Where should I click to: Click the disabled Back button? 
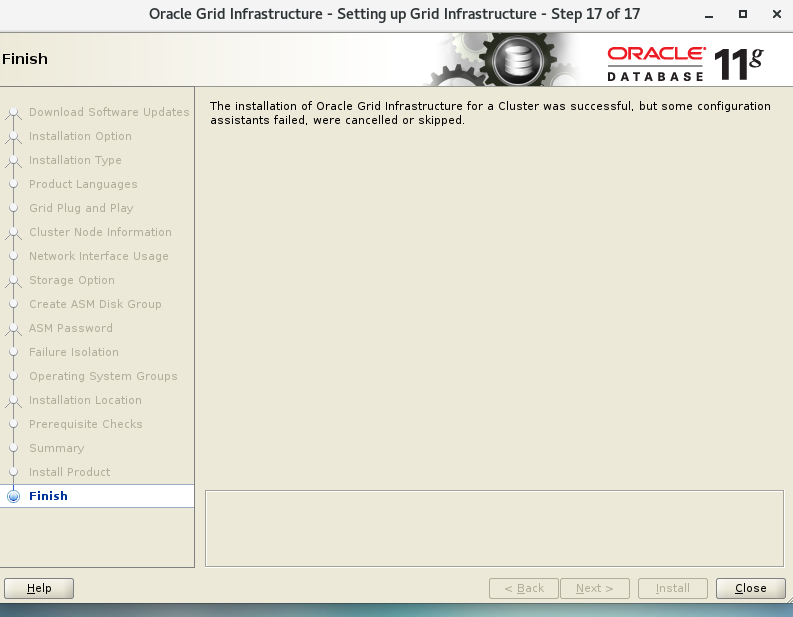[524, 588]
